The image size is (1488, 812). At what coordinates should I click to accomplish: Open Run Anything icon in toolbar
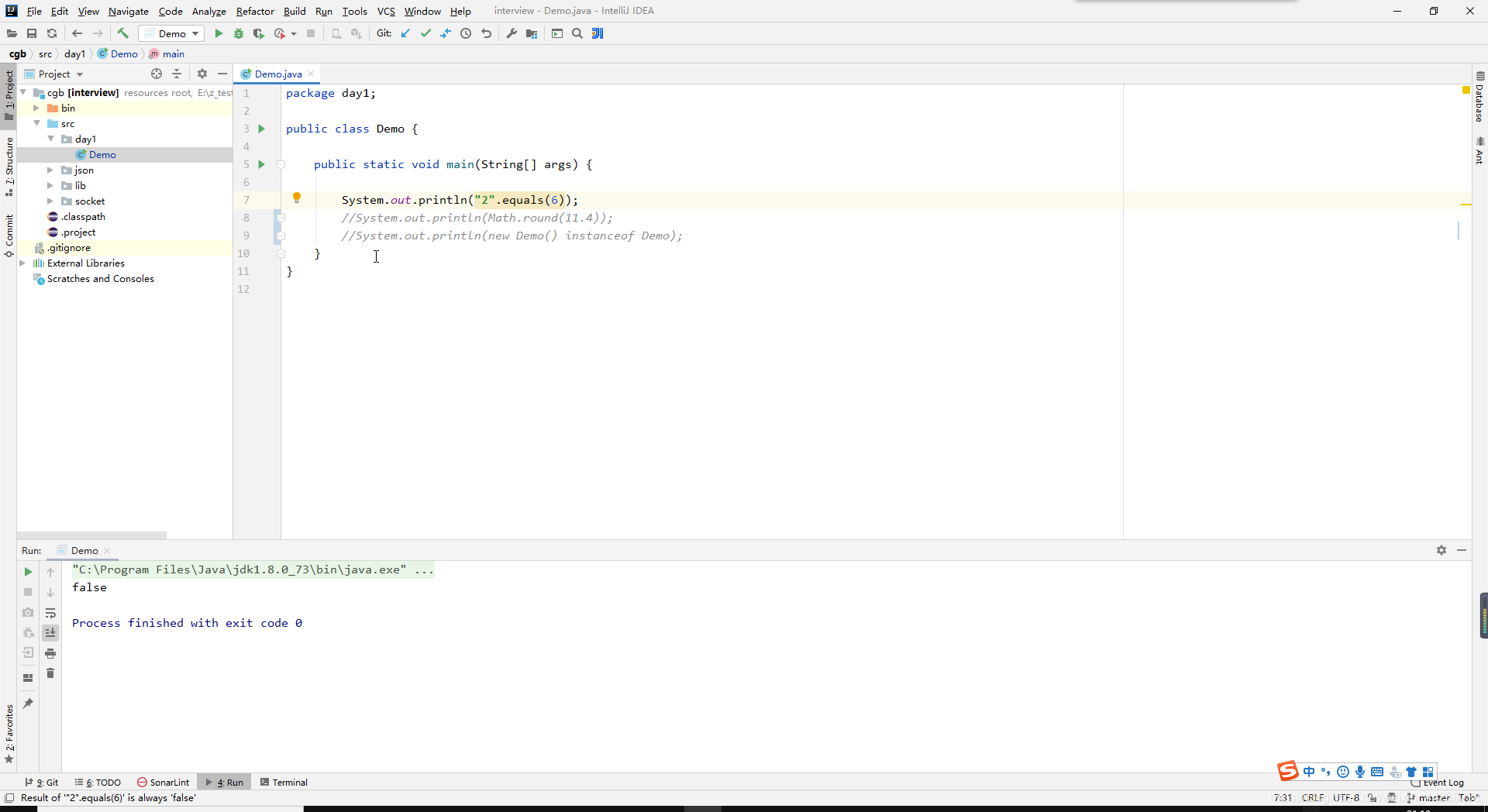[x=557, y=33]
